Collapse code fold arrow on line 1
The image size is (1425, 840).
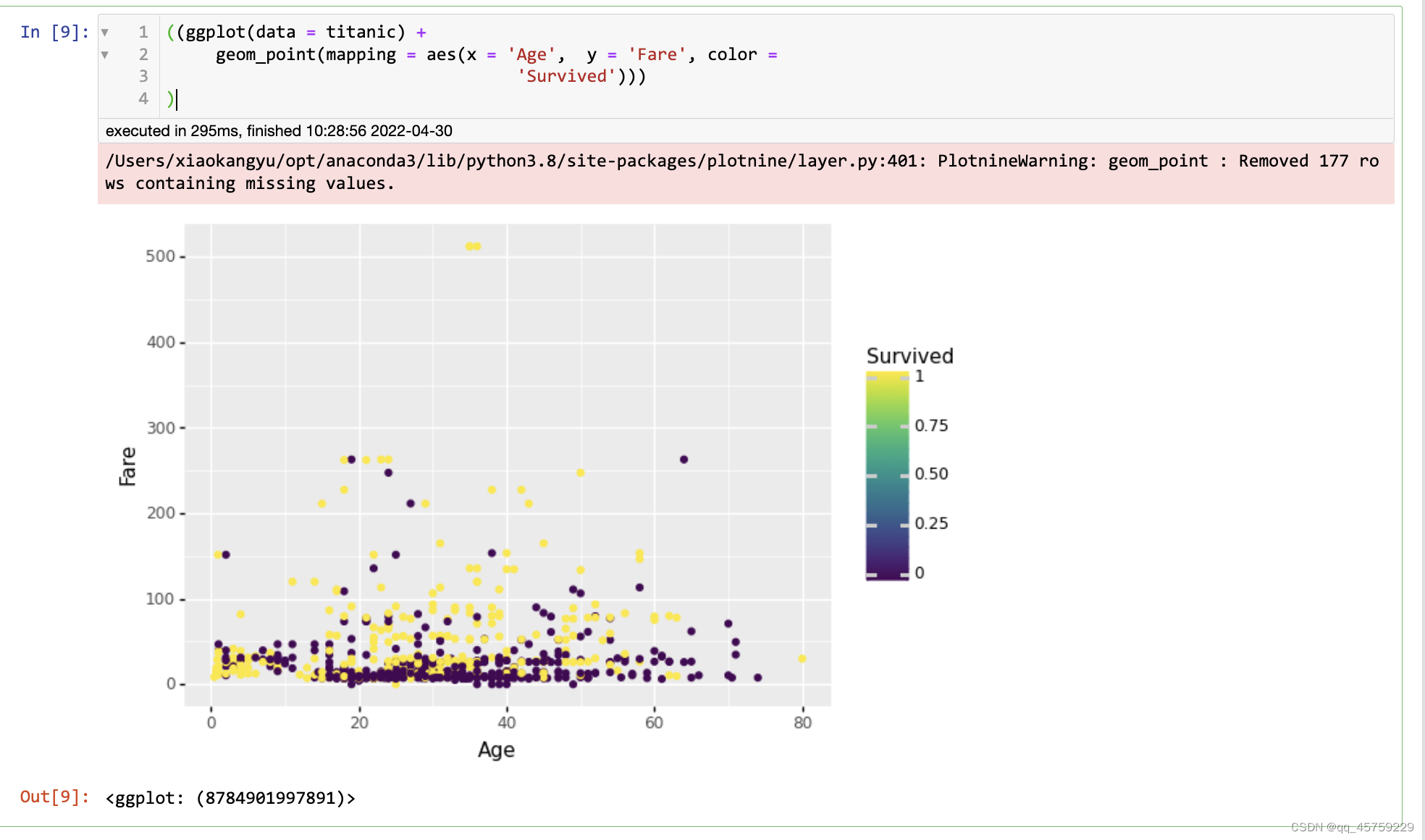pos(105,33)
